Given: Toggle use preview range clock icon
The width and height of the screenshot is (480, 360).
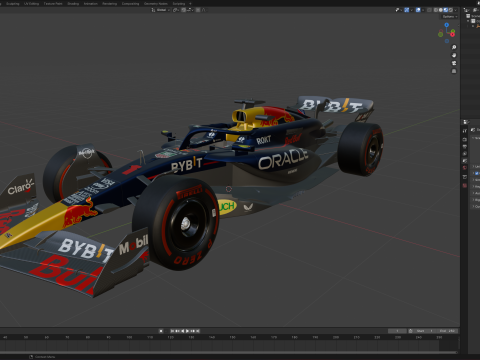Looking at the screenshot, I should coord(410,331).
